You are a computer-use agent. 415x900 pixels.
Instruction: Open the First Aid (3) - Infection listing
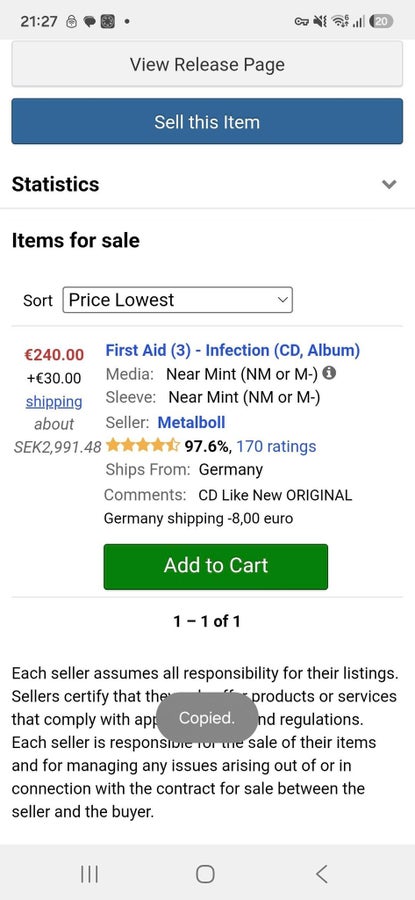[232, 350]
